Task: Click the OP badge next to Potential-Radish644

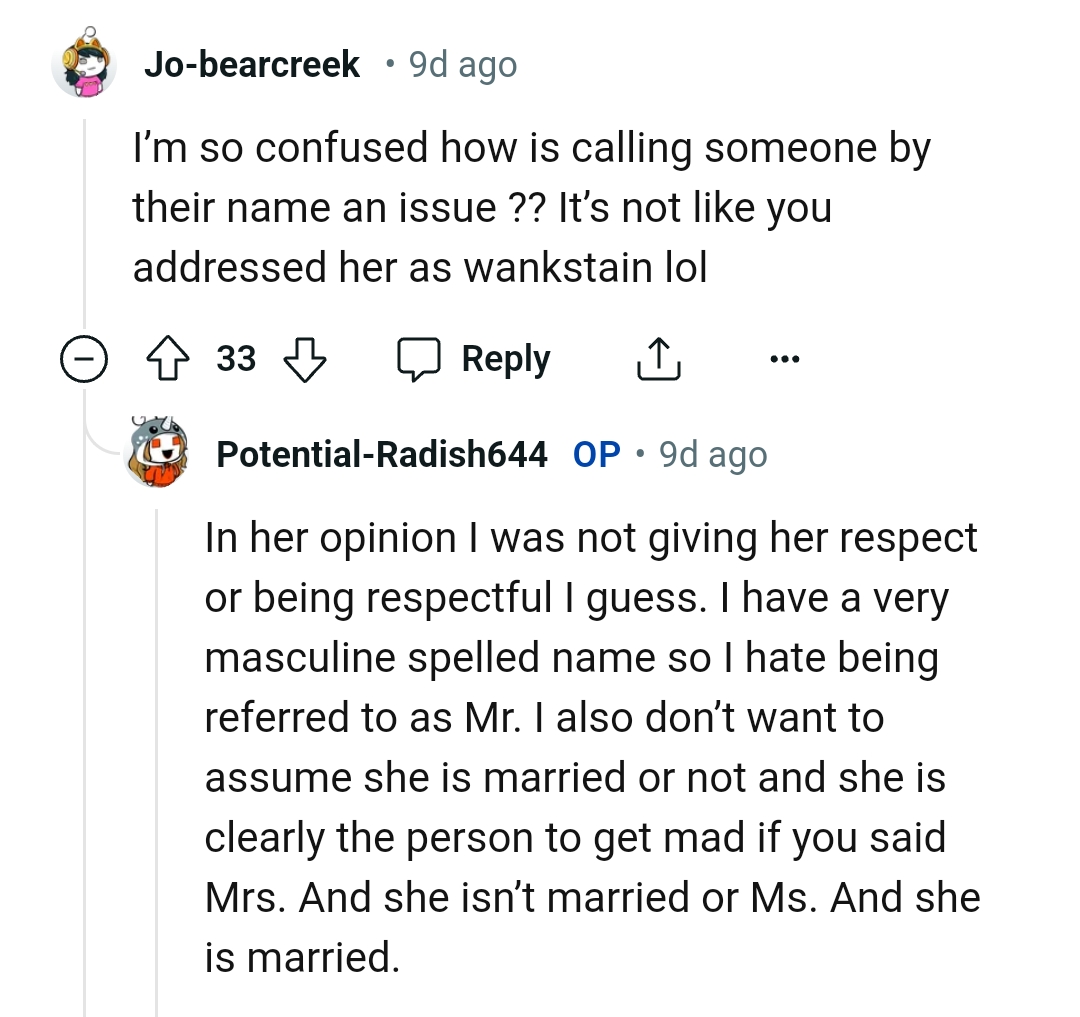Action: click(x=595, y=453)
